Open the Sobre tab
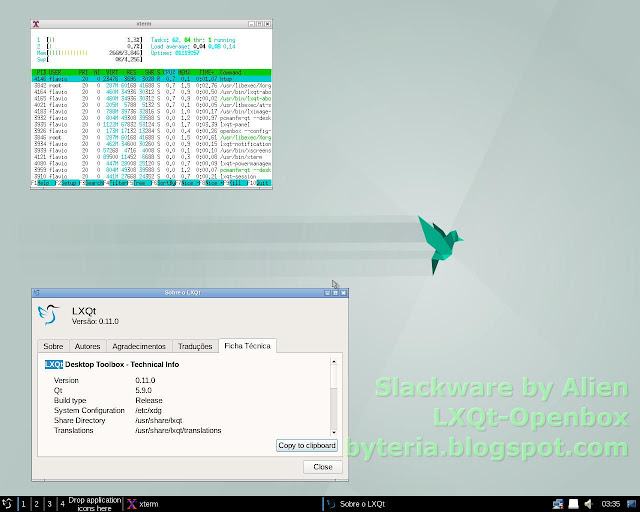 click(x=53, y=346)
